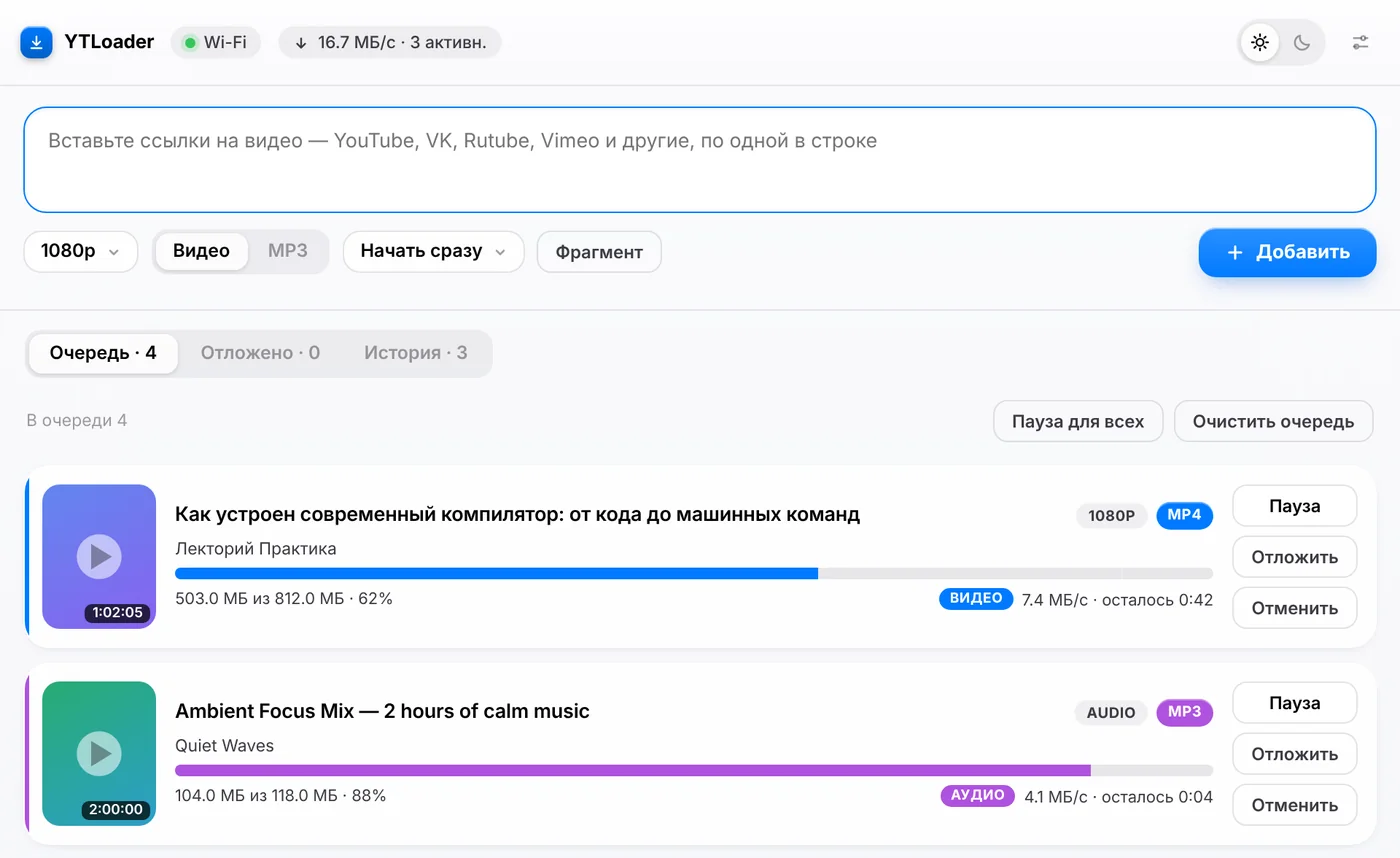Cancel the compiler video download

pyautogui.click(x=1295, y=608)
